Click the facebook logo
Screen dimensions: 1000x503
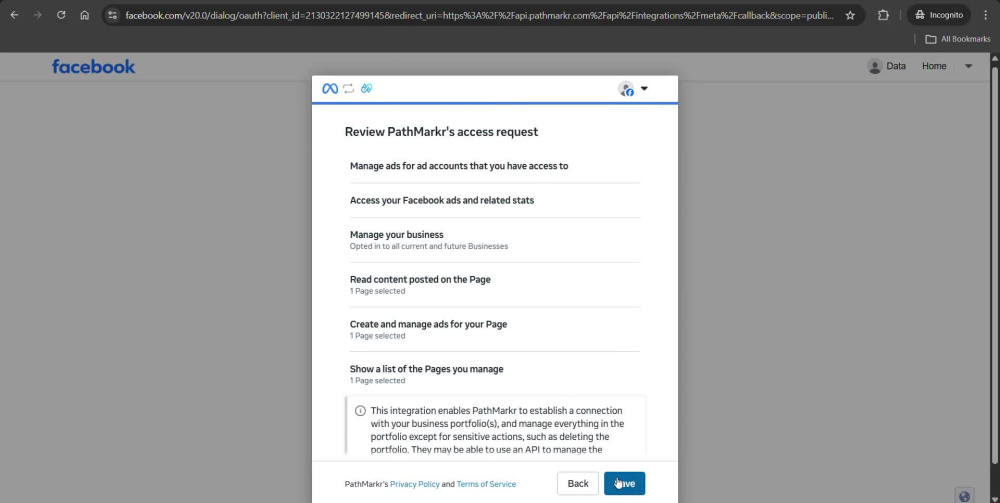(94, 66)
